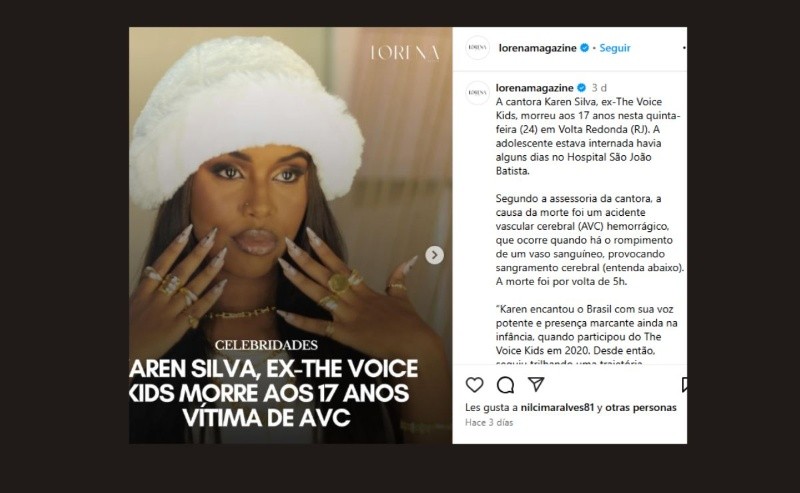Click the '3 d' caption timestamp
This screenshot has width=800, height=493.
pos(599,88)
